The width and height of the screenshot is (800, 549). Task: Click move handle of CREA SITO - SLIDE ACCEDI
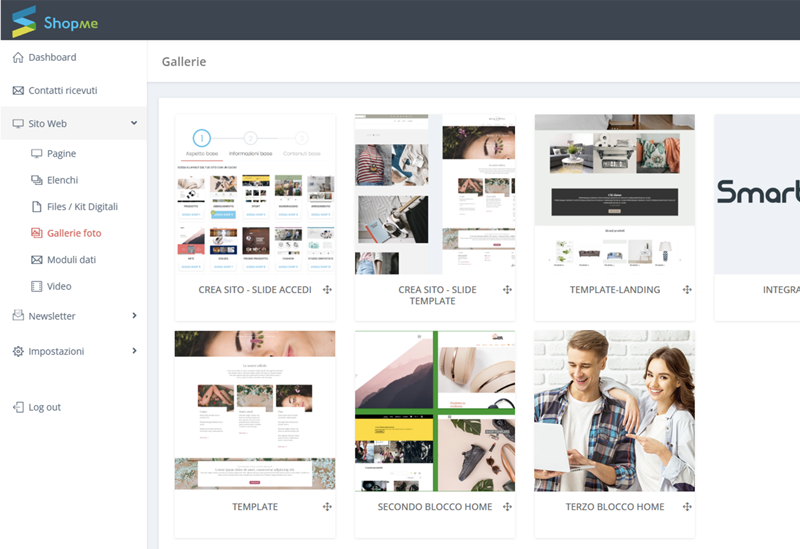click(328, 290)
